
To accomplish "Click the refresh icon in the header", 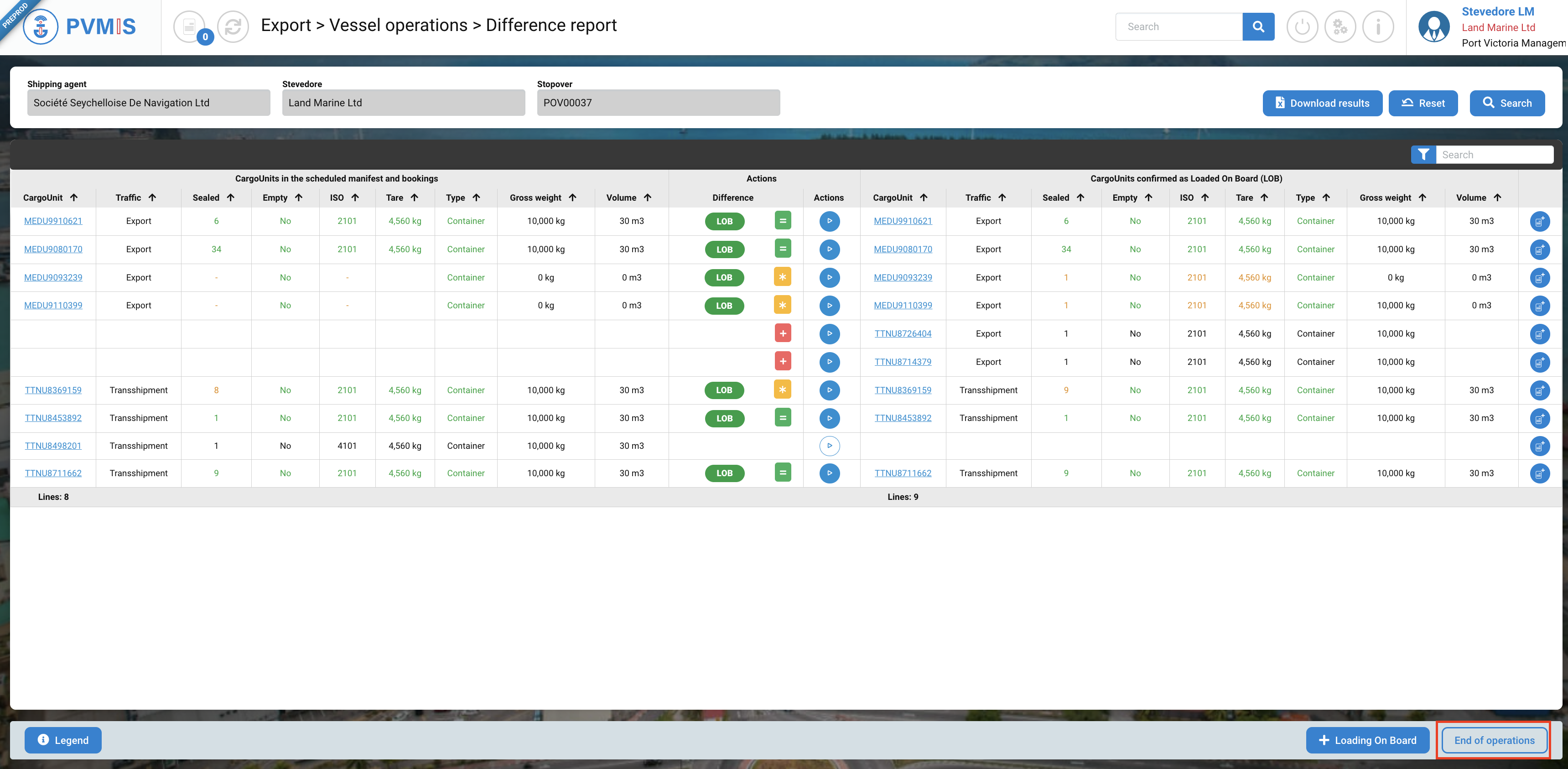I will [233, 27].
